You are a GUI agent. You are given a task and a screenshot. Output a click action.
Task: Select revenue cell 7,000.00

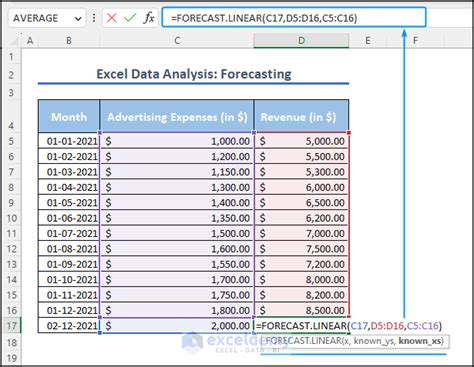pos(301,233)
